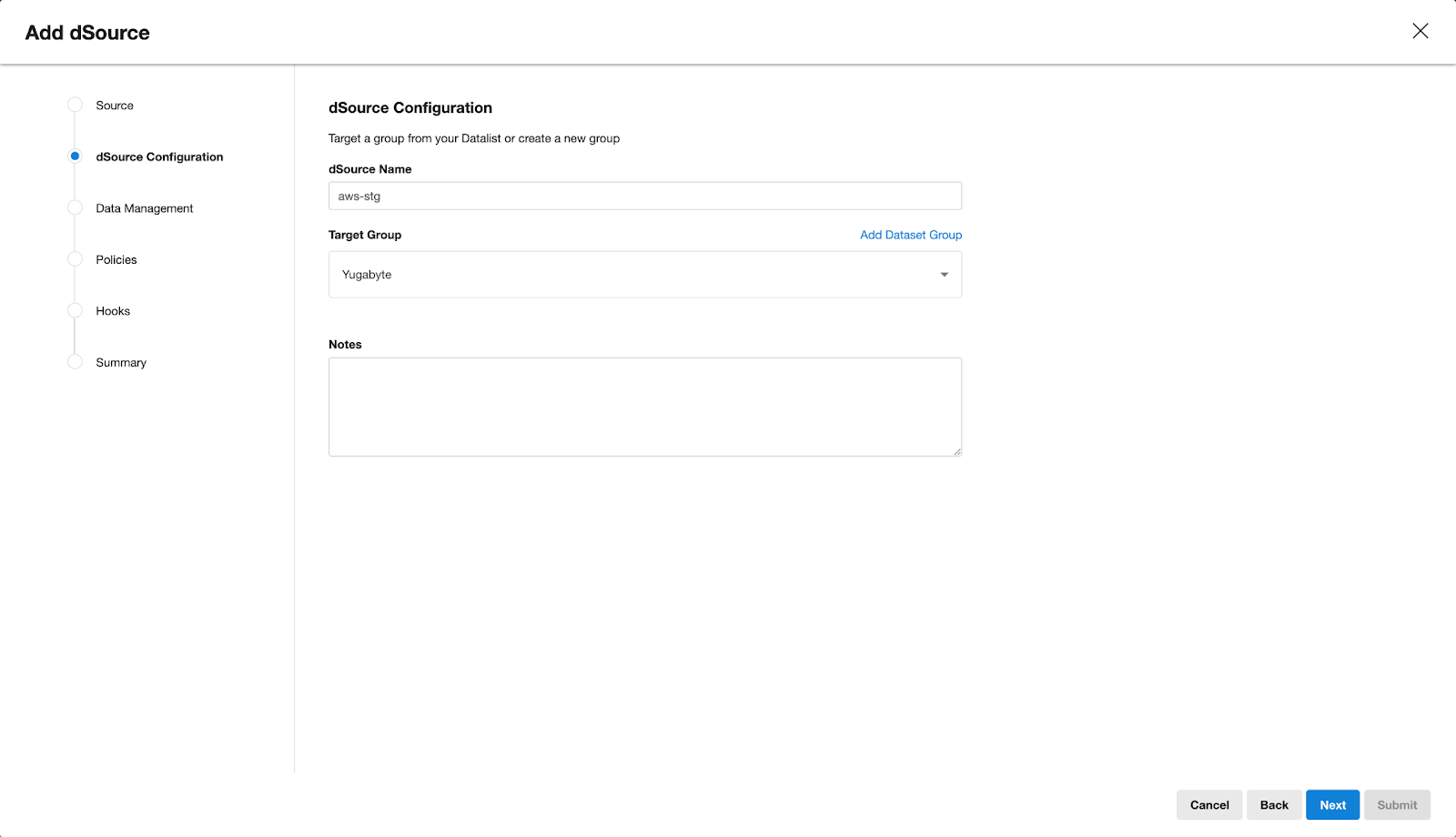1456x837 pixels.
Task: Open the Data Management step
Action: [x=145, y=208]
